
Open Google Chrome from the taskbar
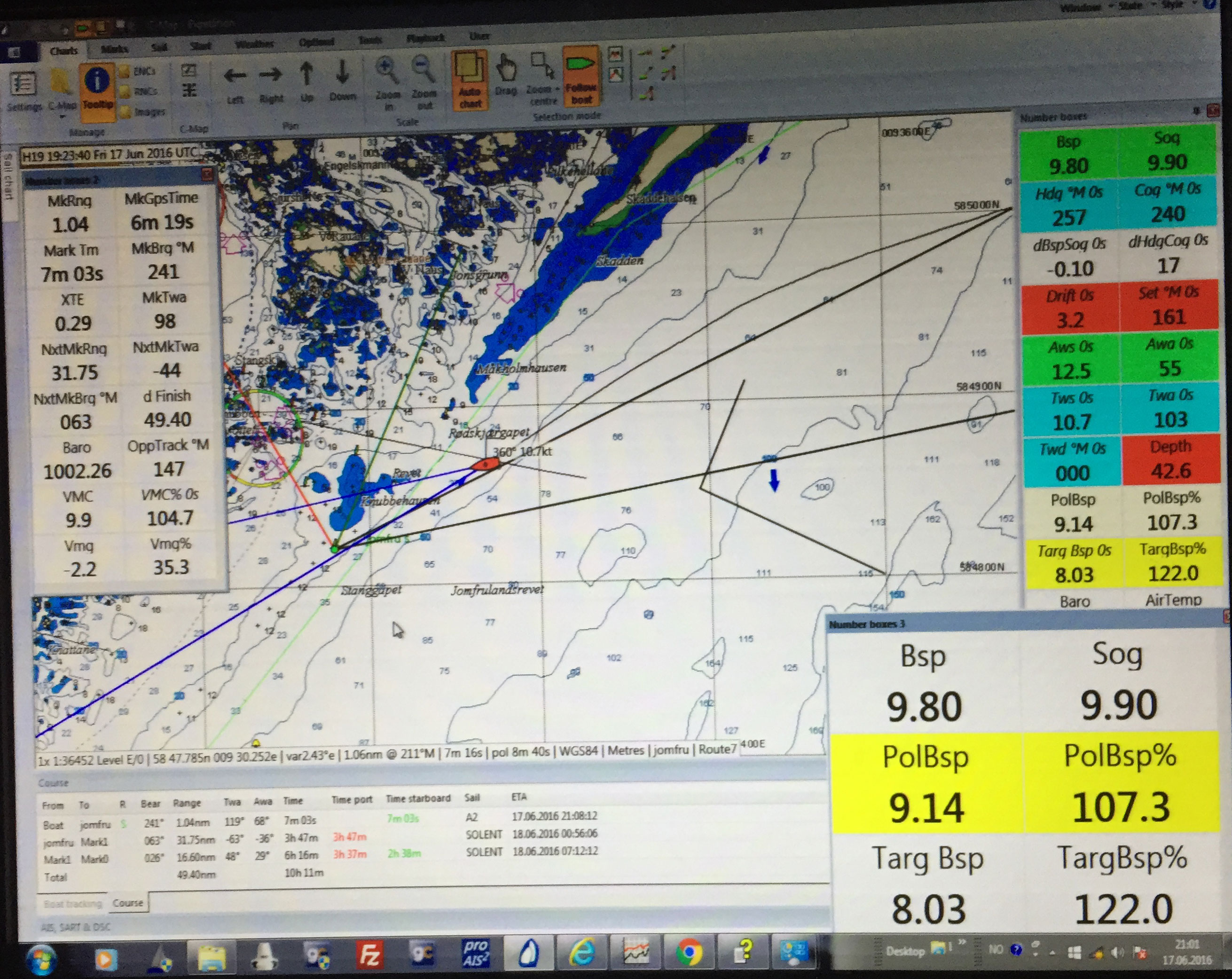[x=689, y=952]
